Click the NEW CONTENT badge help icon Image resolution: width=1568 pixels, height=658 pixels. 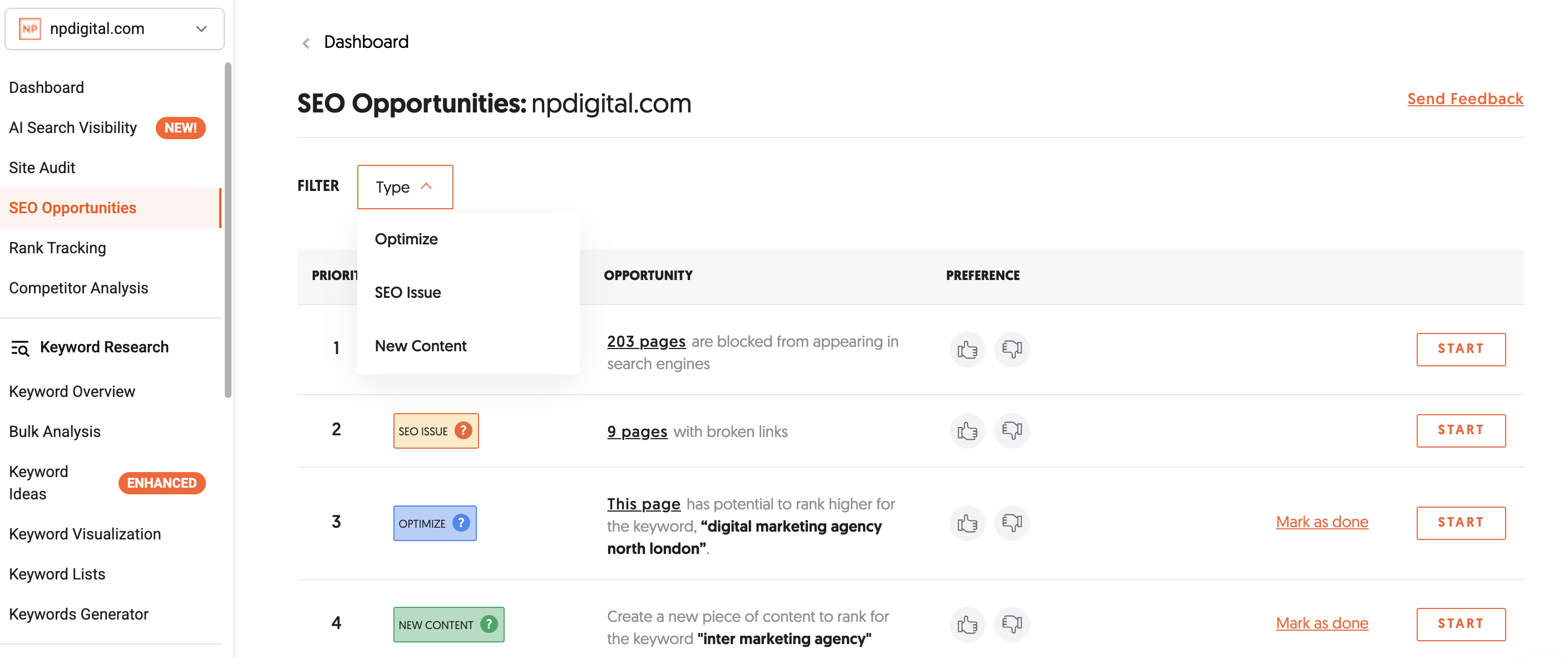point(489,624)
